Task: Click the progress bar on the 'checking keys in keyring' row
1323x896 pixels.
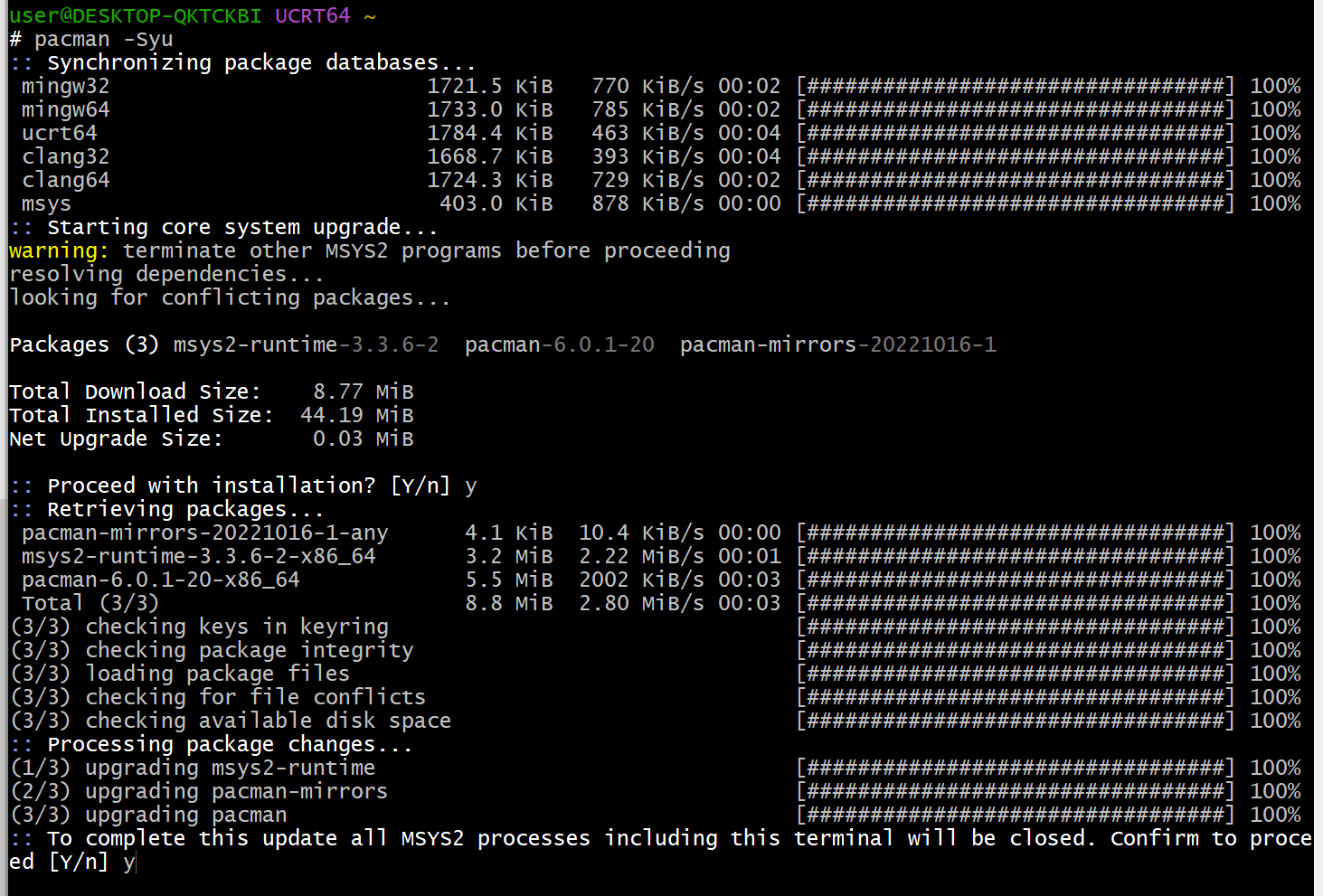Action: [1015, 627]
